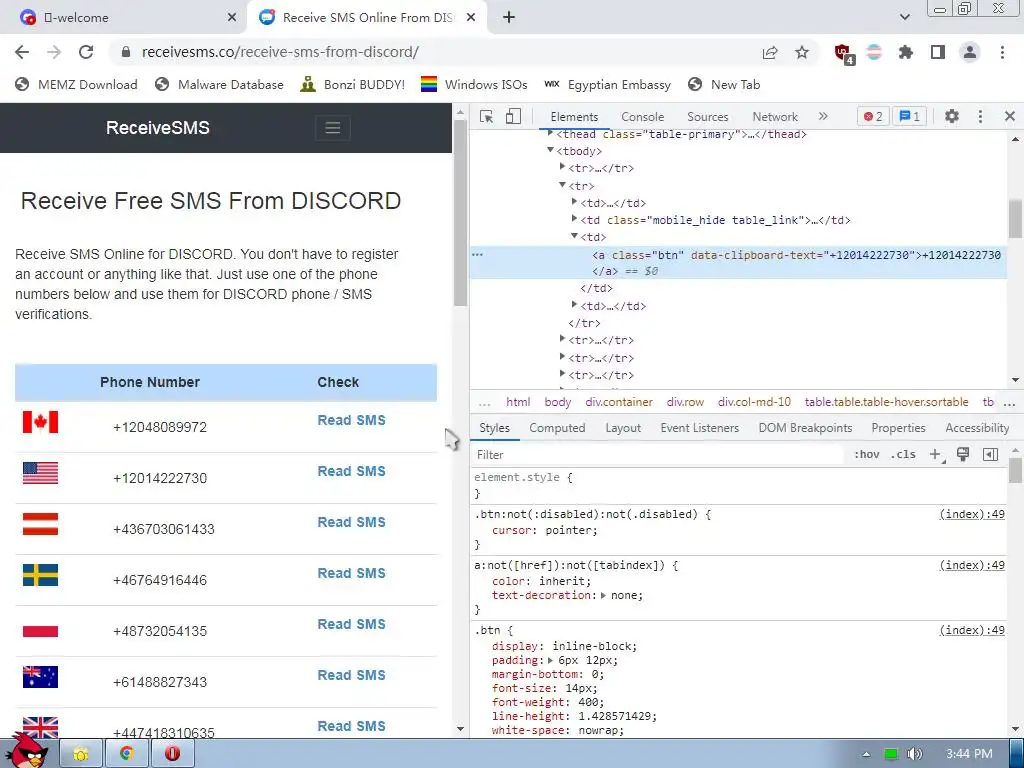Viewport: 1024px width, 768px height.
Task: Open the tab search dropdown arrow
Action: 904,18
